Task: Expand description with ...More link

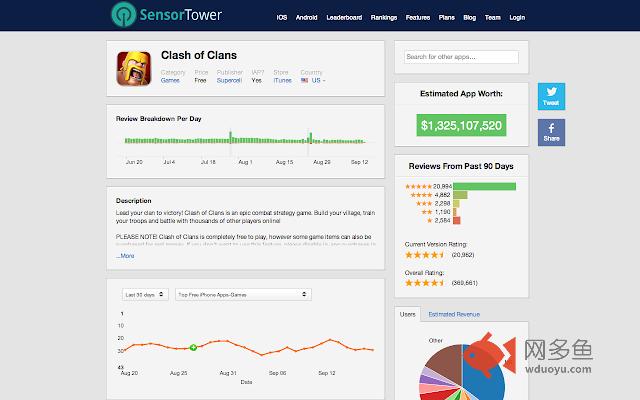Action: [125, 256]
